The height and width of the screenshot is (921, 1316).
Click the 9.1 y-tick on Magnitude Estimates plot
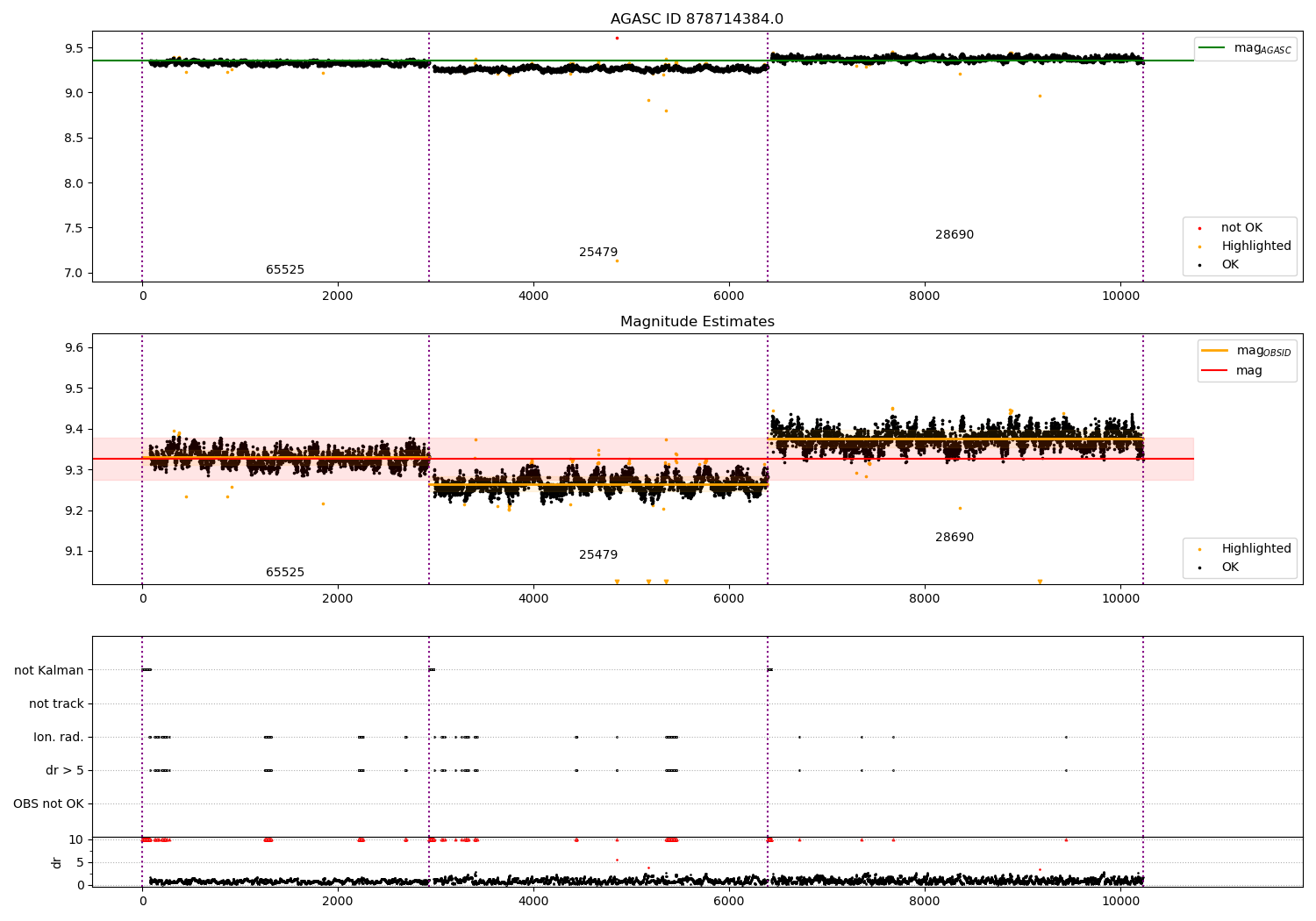74,552
